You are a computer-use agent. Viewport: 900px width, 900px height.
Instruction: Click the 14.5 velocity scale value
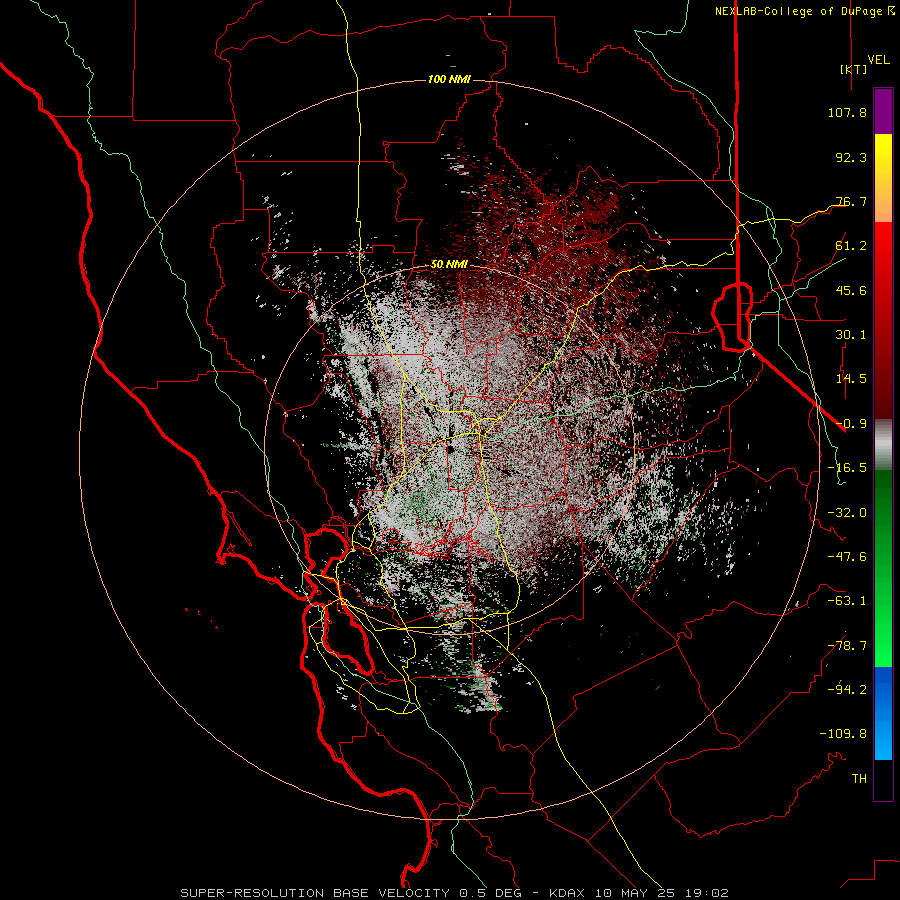[851, 379]
